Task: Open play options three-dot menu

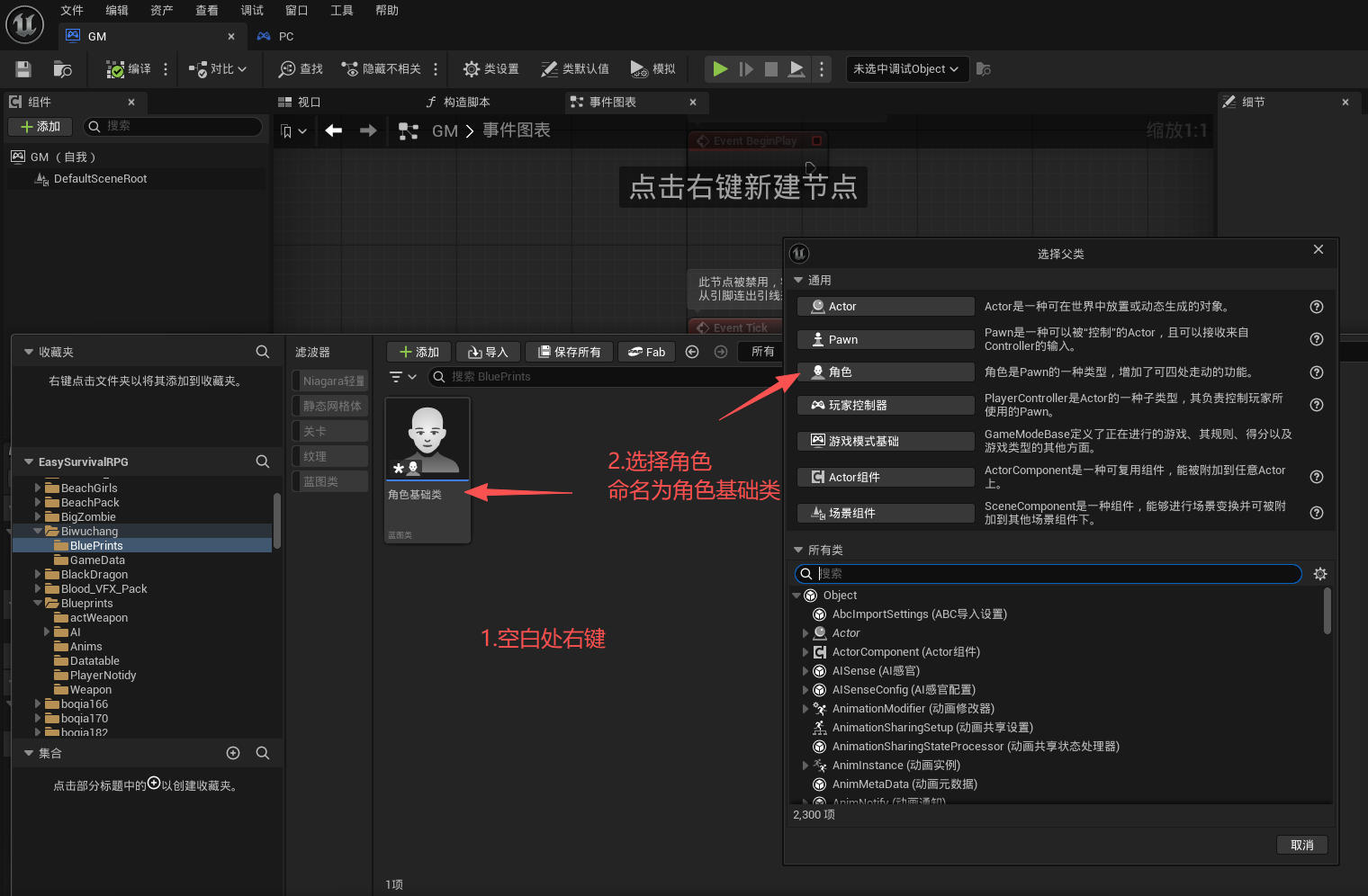Action: pos(822,69)
